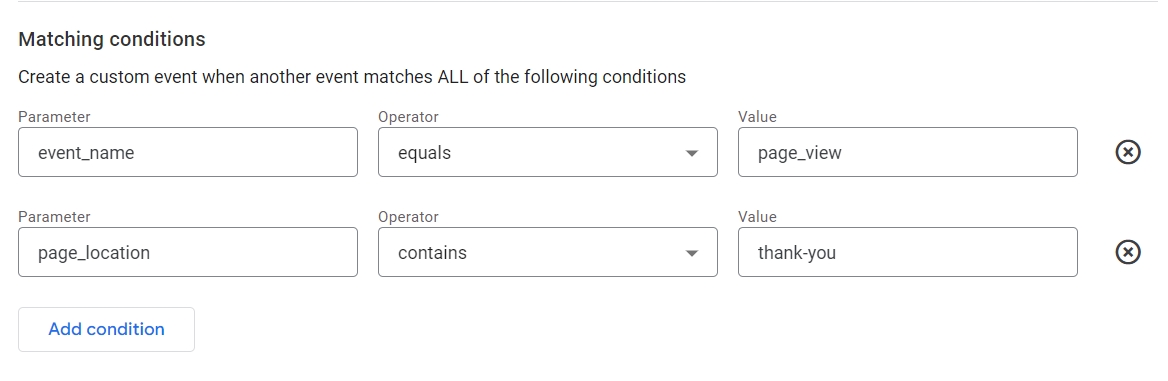
Task: Click the Add condition button
Action: tap(107, 330)
